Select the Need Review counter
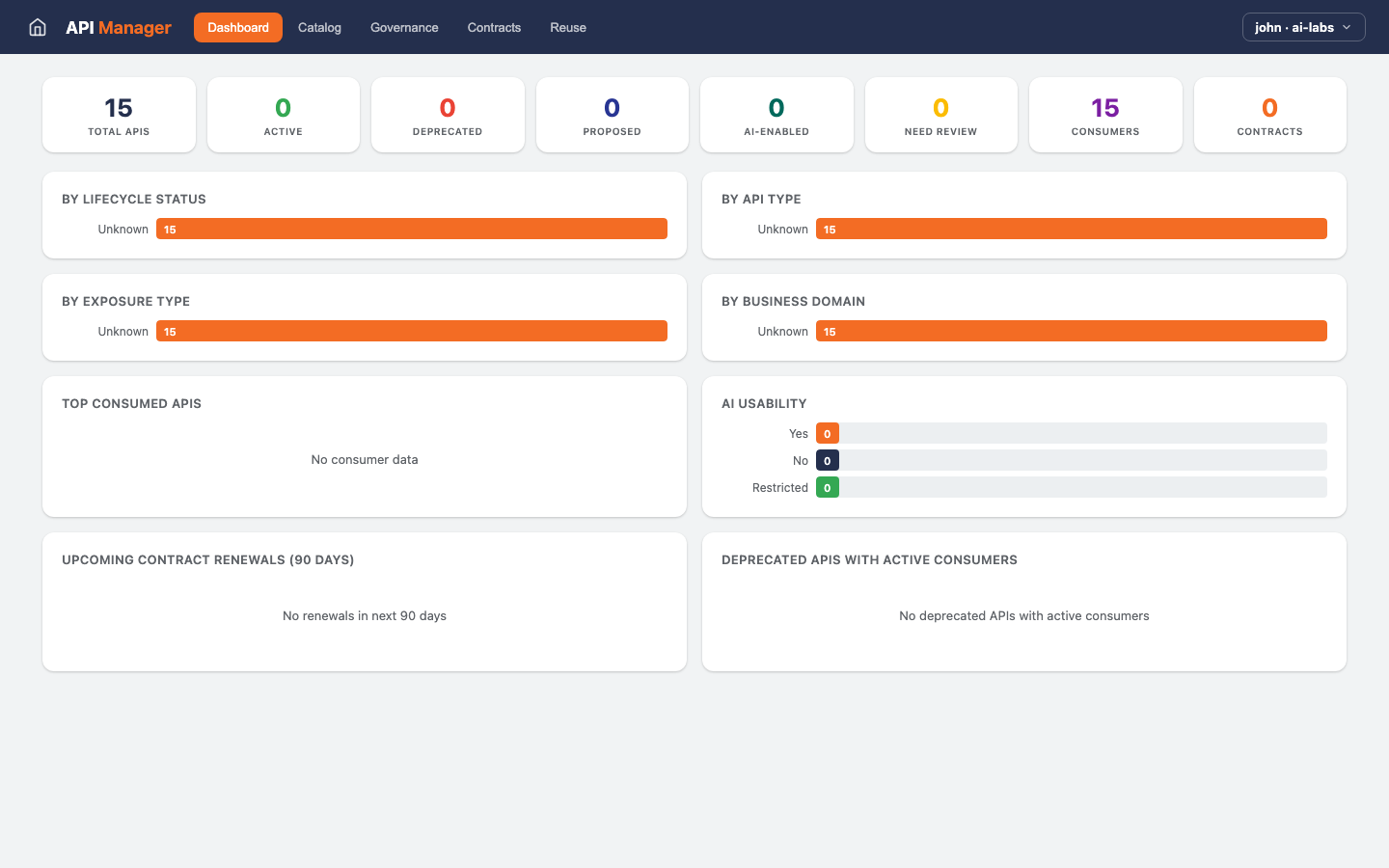Screen dimensions: 1389x868 pos(940,114)
